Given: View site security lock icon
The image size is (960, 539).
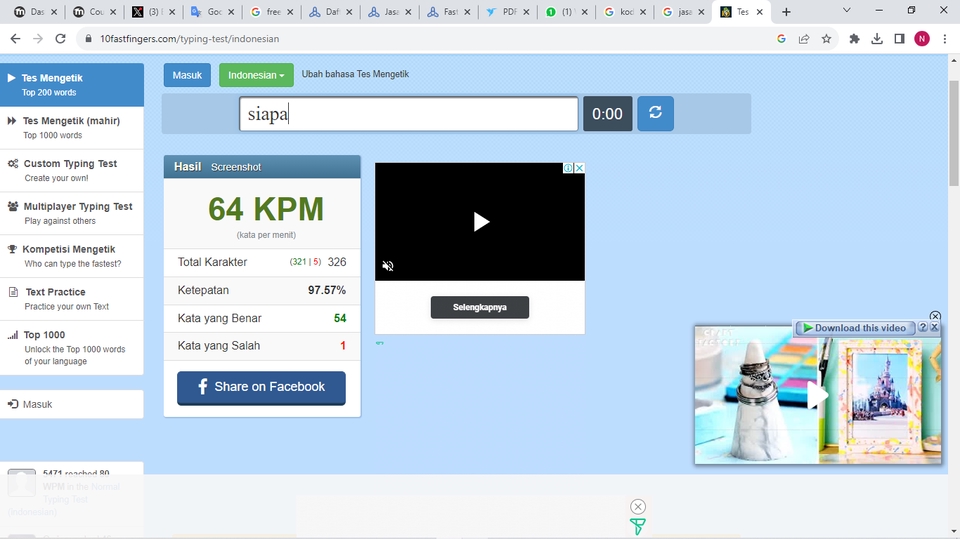Looking at the screenshot, I should pyautogui.click(x=88, y=39).
